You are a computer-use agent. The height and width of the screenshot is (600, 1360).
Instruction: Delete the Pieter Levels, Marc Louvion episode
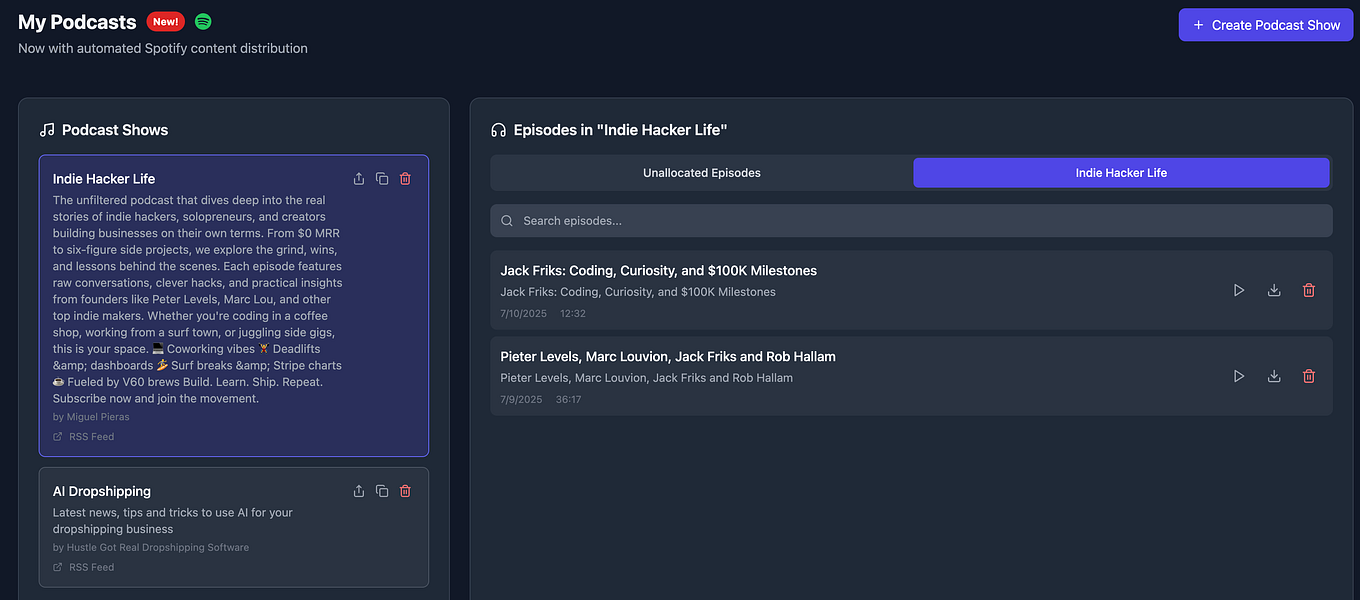pos(1309,376)
